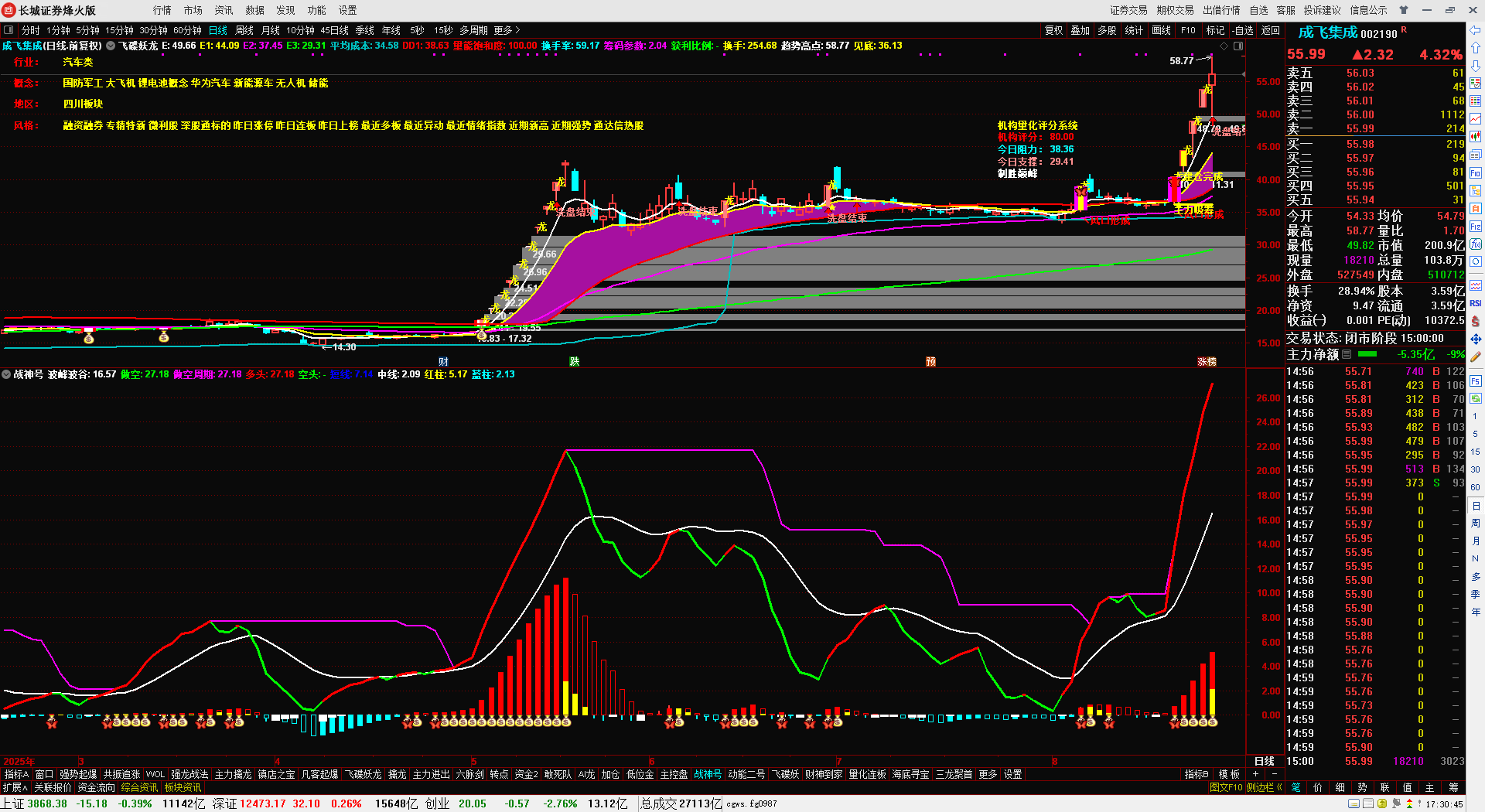
Task: Open the 行情 menu
Action: click(x=162, y=10)
